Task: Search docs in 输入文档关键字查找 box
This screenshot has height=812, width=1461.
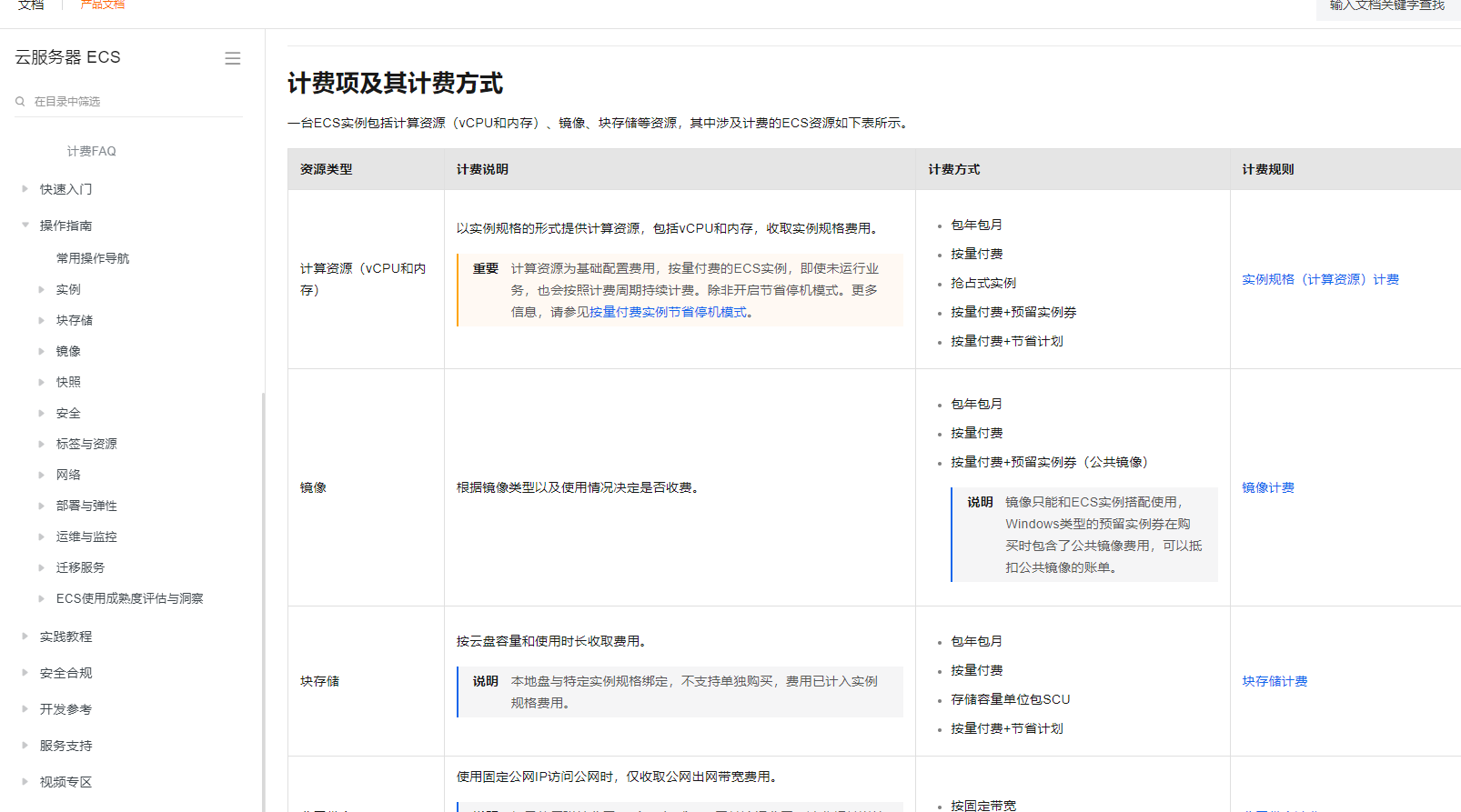Action: [1387, 7]
